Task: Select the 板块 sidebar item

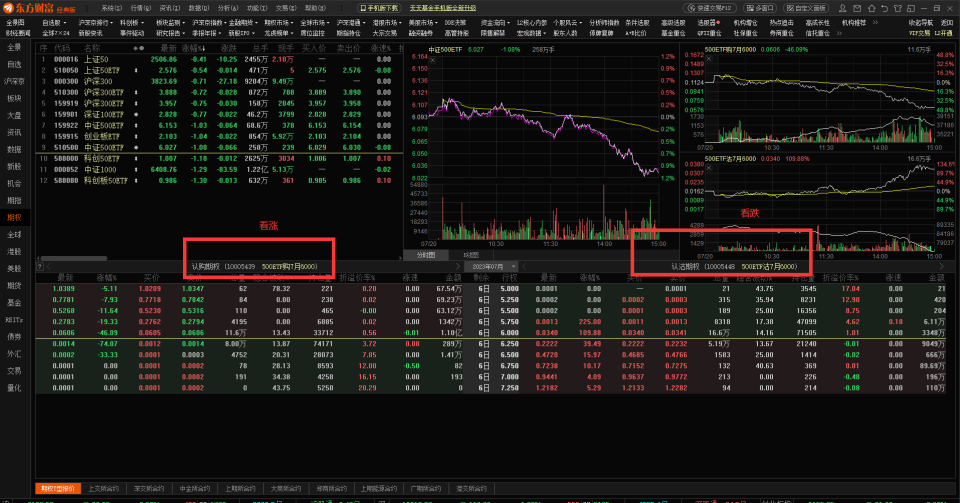Action: [15, 98]
